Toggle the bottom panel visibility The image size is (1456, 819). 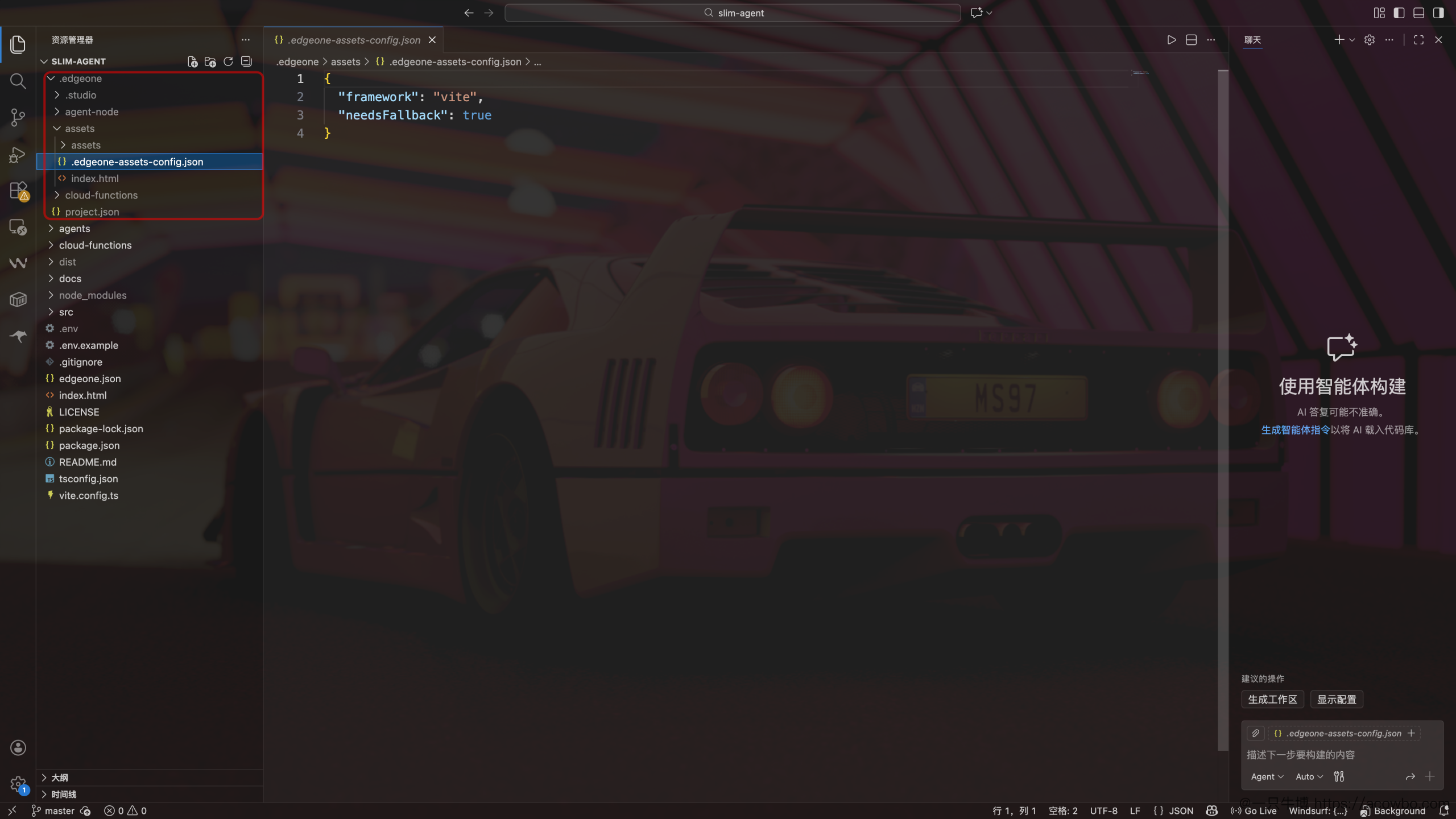(x=1419, y=13)
